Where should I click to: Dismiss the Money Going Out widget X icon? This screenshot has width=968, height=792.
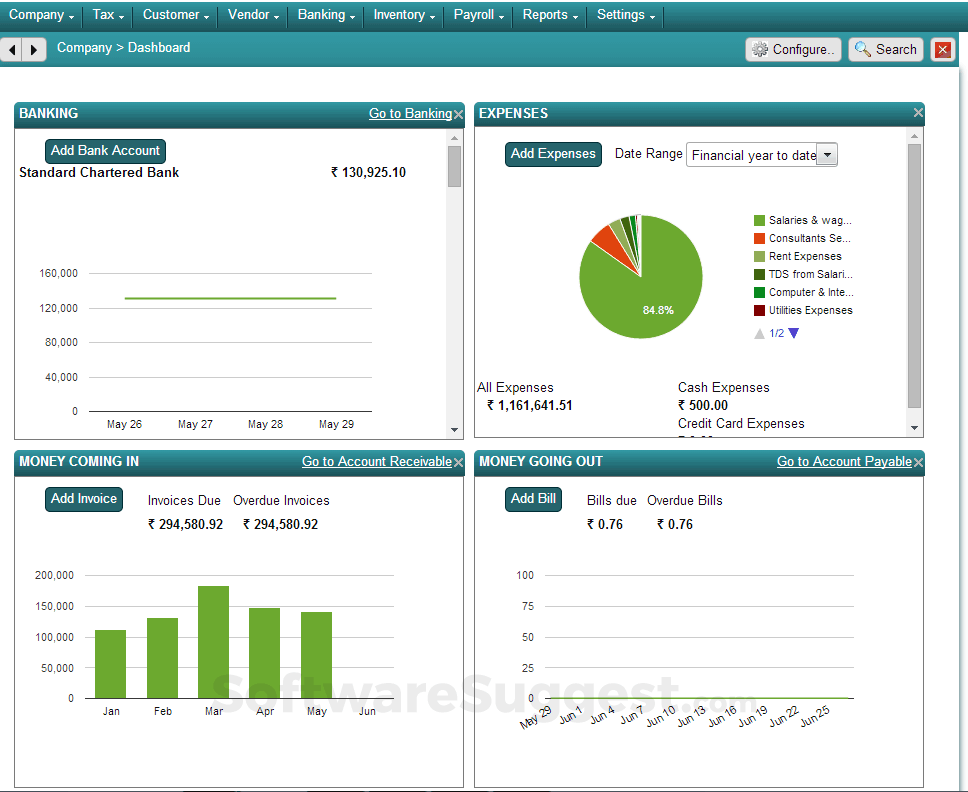click(x=918, y=462)
